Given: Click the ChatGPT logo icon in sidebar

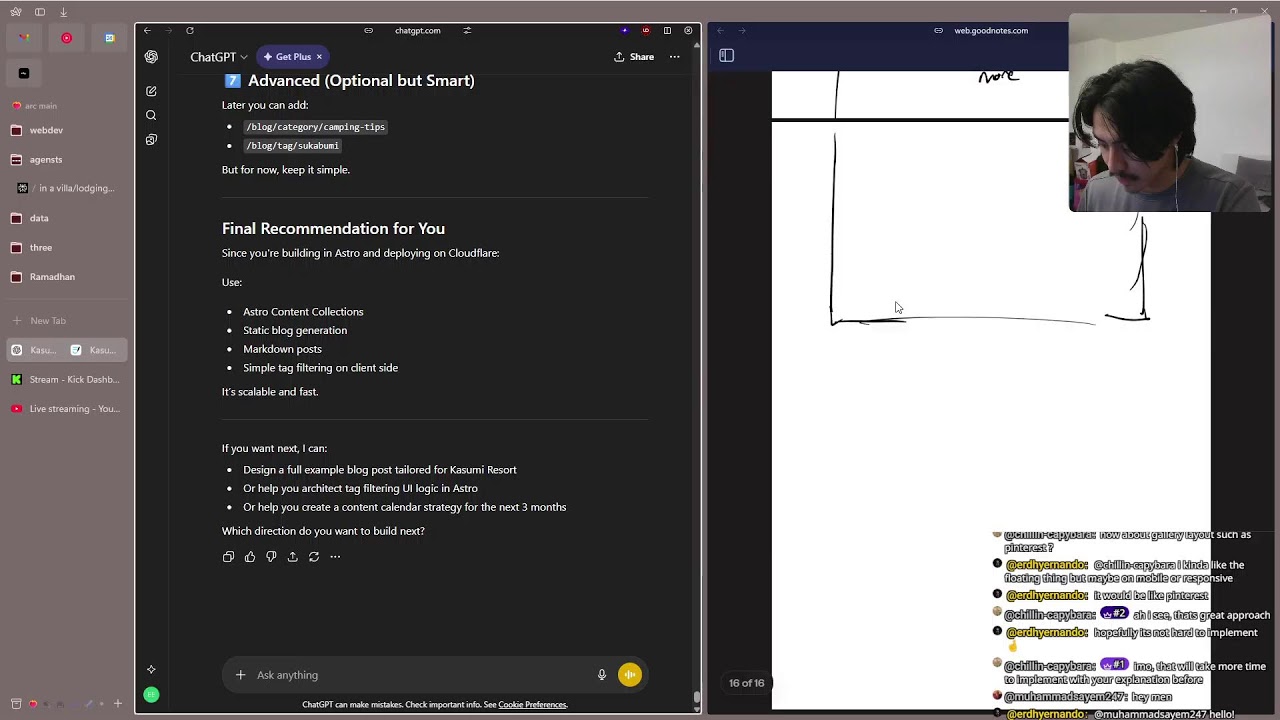Looking at the screenshot, I should pyautogui.click(x=151, y=57).
